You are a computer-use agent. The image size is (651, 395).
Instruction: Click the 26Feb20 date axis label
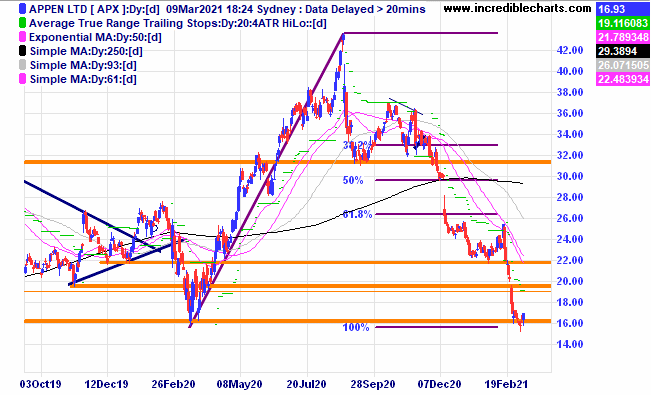click(x=173, y=384)
